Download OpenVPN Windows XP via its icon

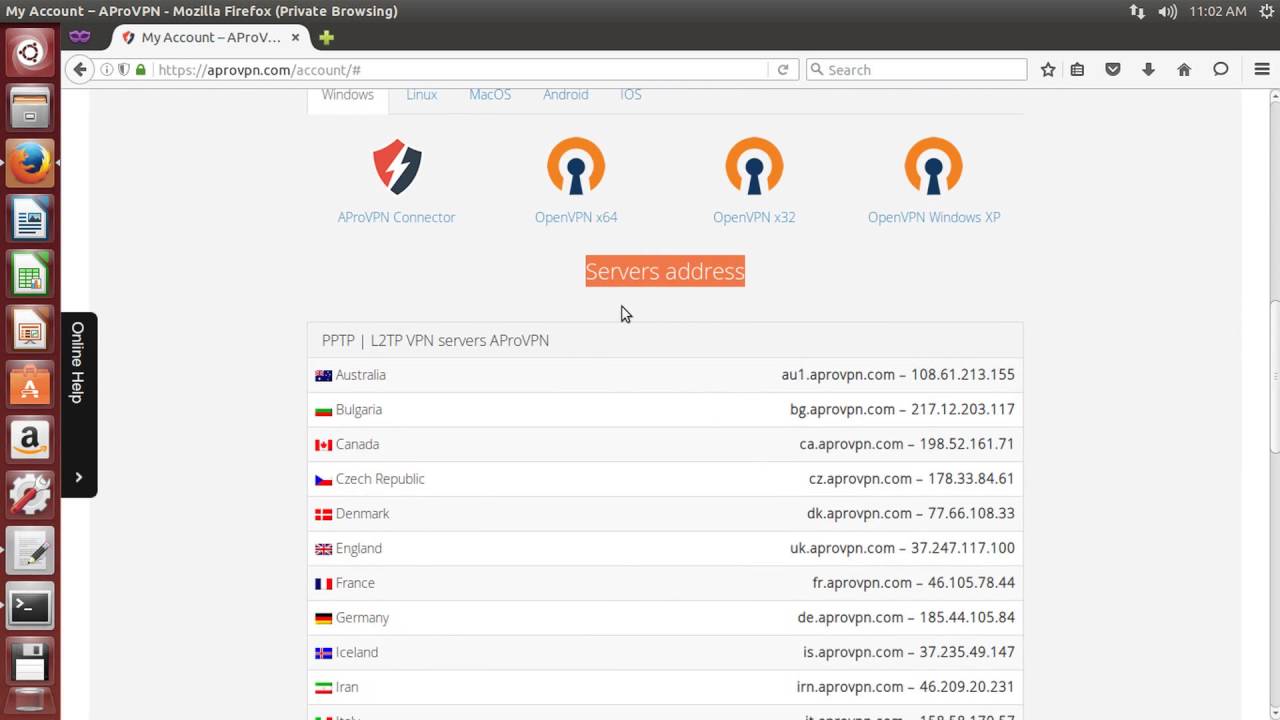pos(933,166)
